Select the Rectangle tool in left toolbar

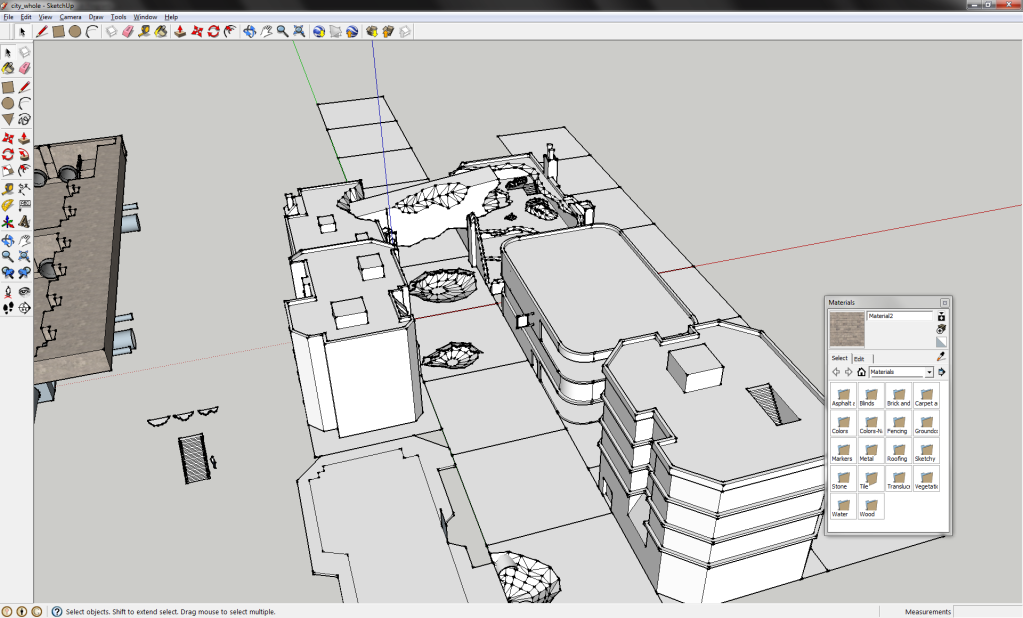click(8, 87)
